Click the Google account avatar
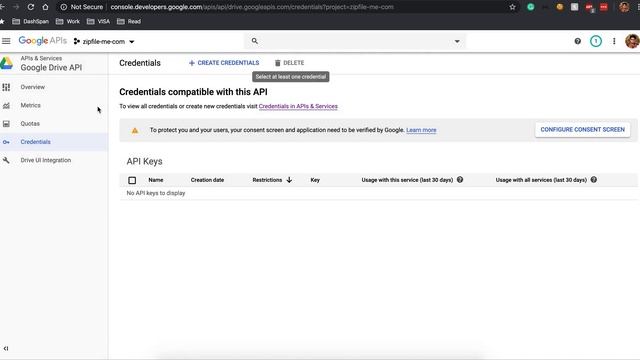 (632, 41)
